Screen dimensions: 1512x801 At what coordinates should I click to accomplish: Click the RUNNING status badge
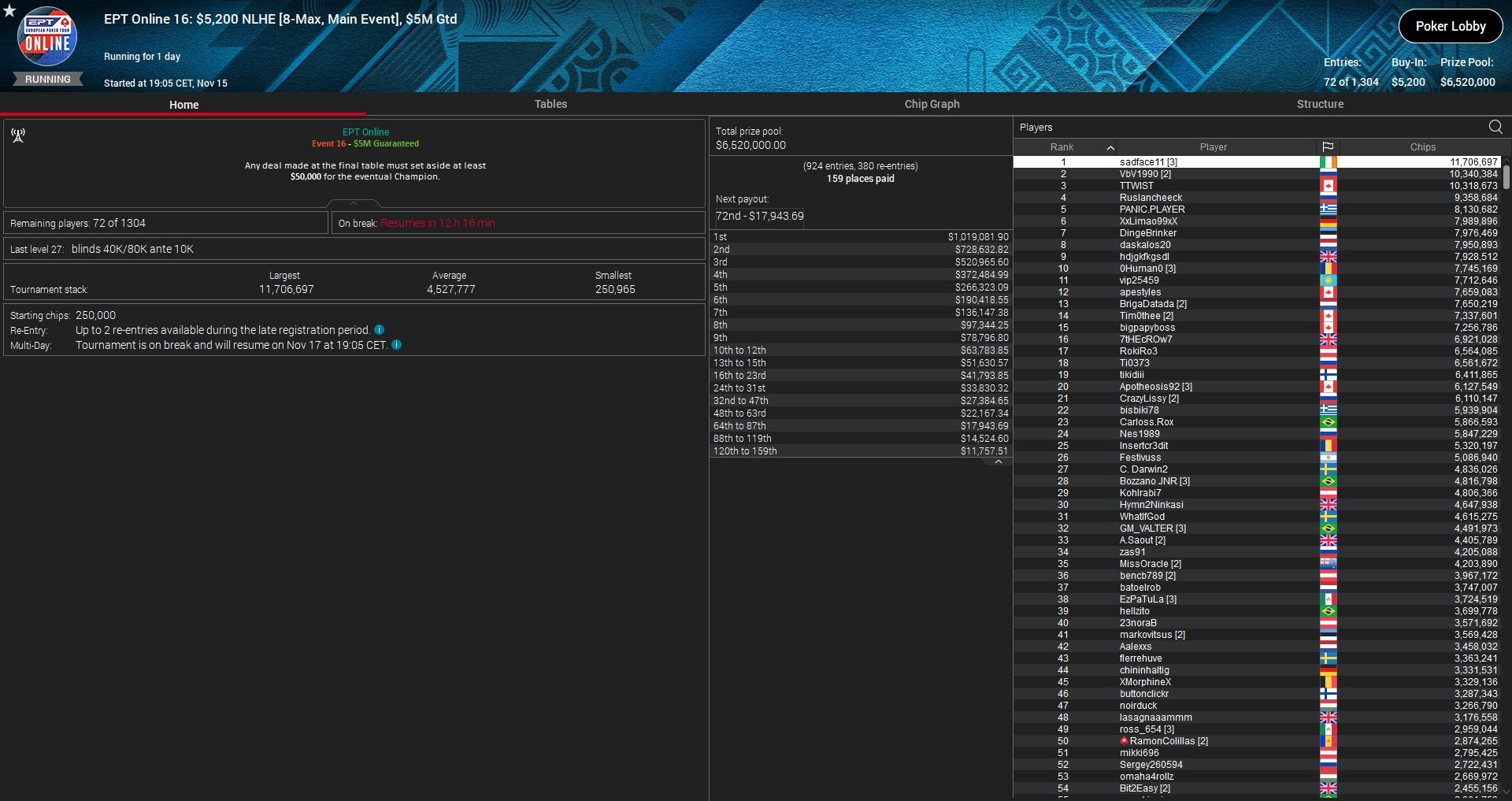coord(48,80)
